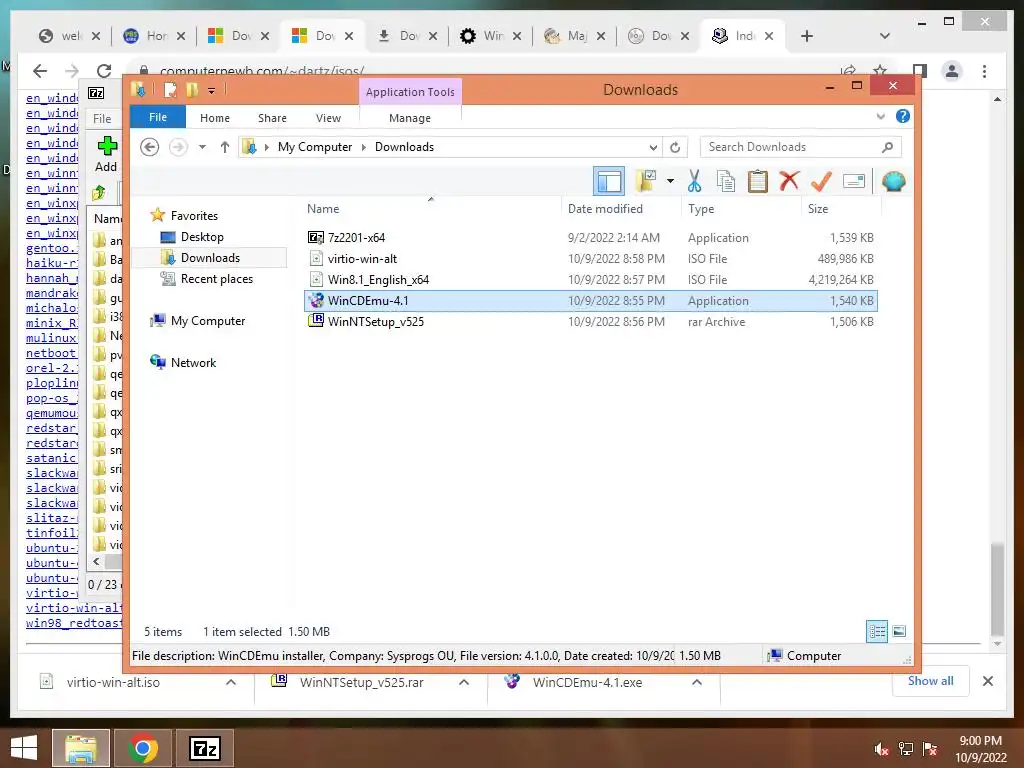
Task: Toggle the preview pane toolbar icon
Action: coord(609,181)
